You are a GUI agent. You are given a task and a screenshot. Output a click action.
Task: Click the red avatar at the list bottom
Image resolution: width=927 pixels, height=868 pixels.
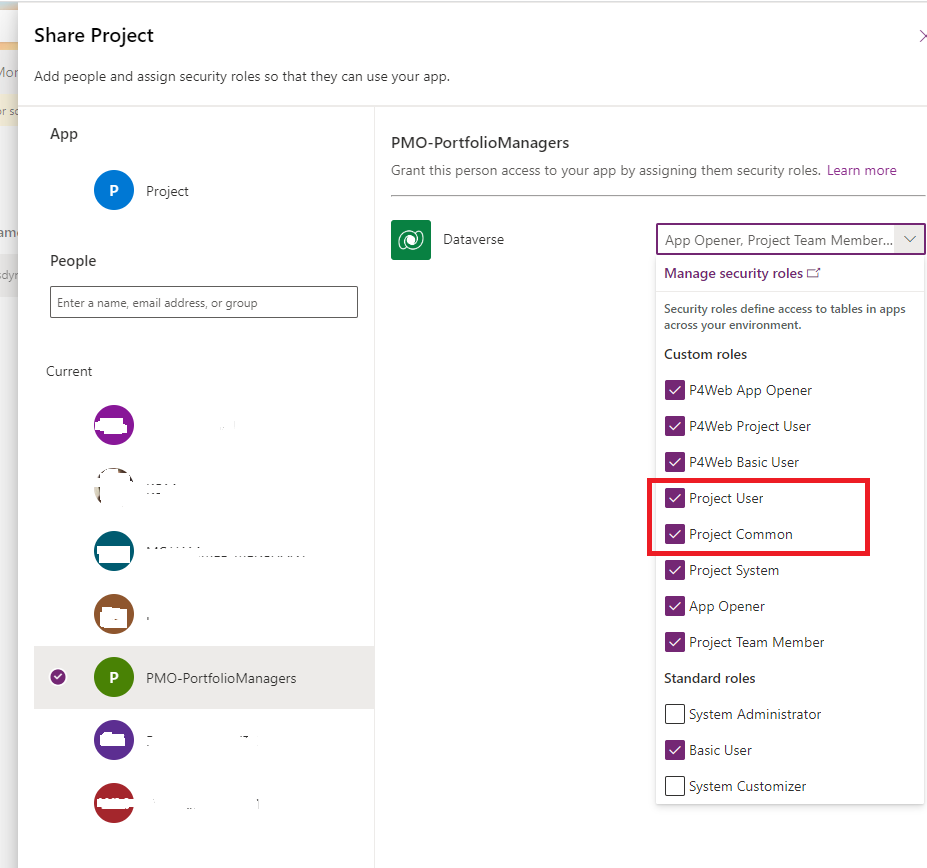point(113,803)
